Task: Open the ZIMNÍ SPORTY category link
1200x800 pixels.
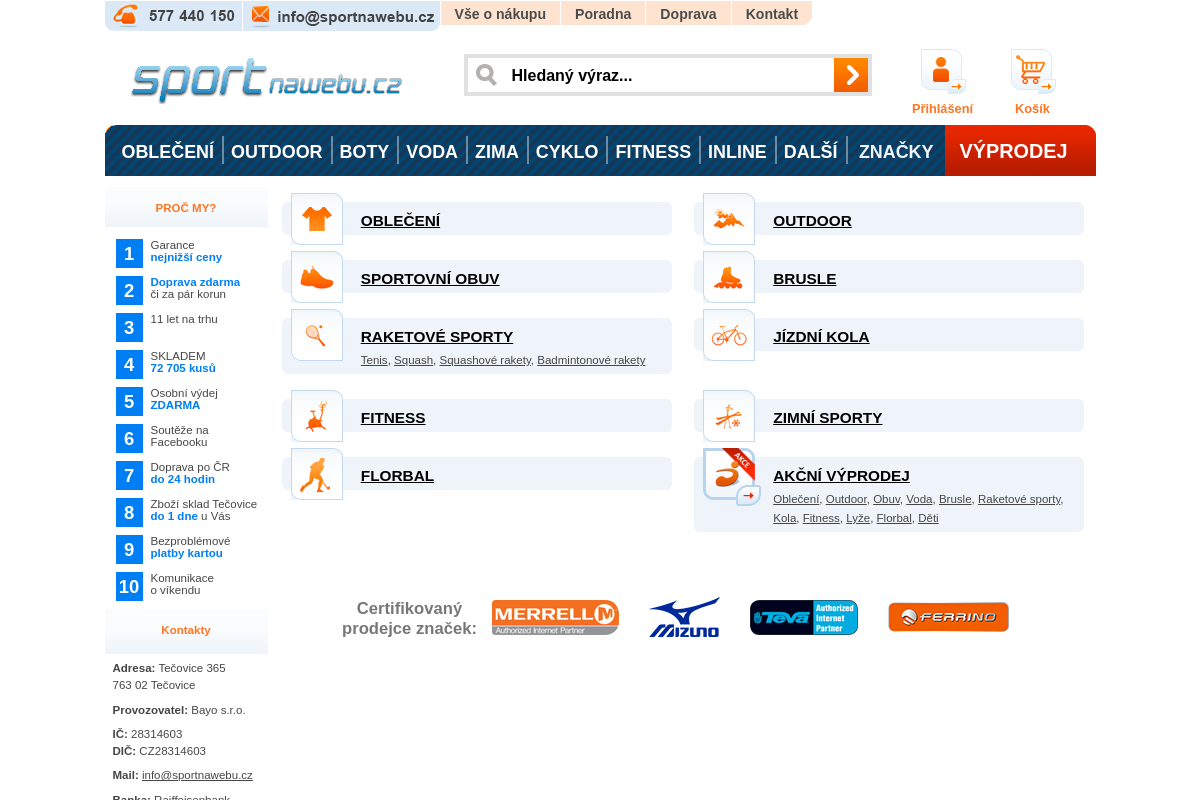Action: [x=827, y=418]
